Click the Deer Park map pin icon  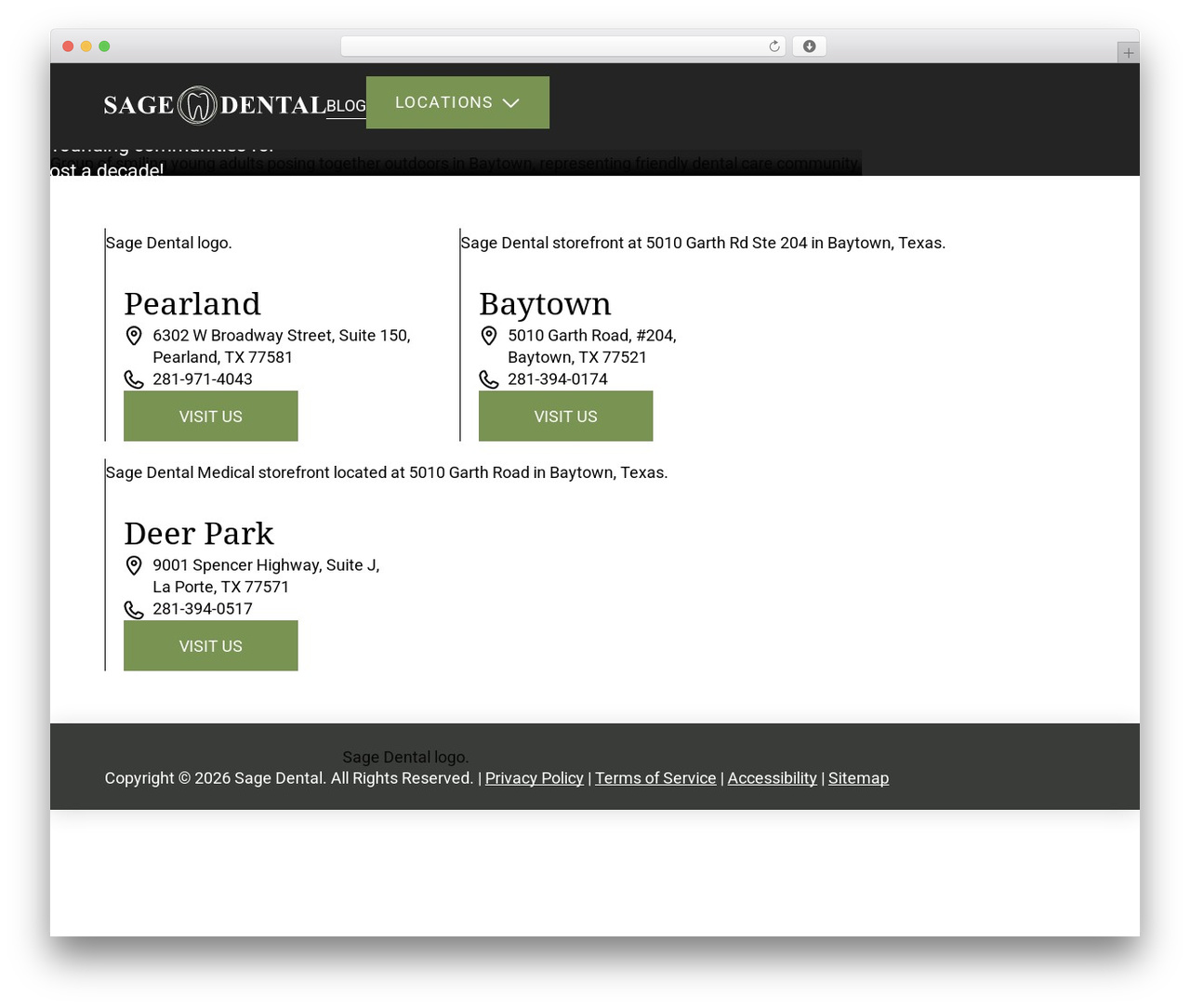point(134,565)
